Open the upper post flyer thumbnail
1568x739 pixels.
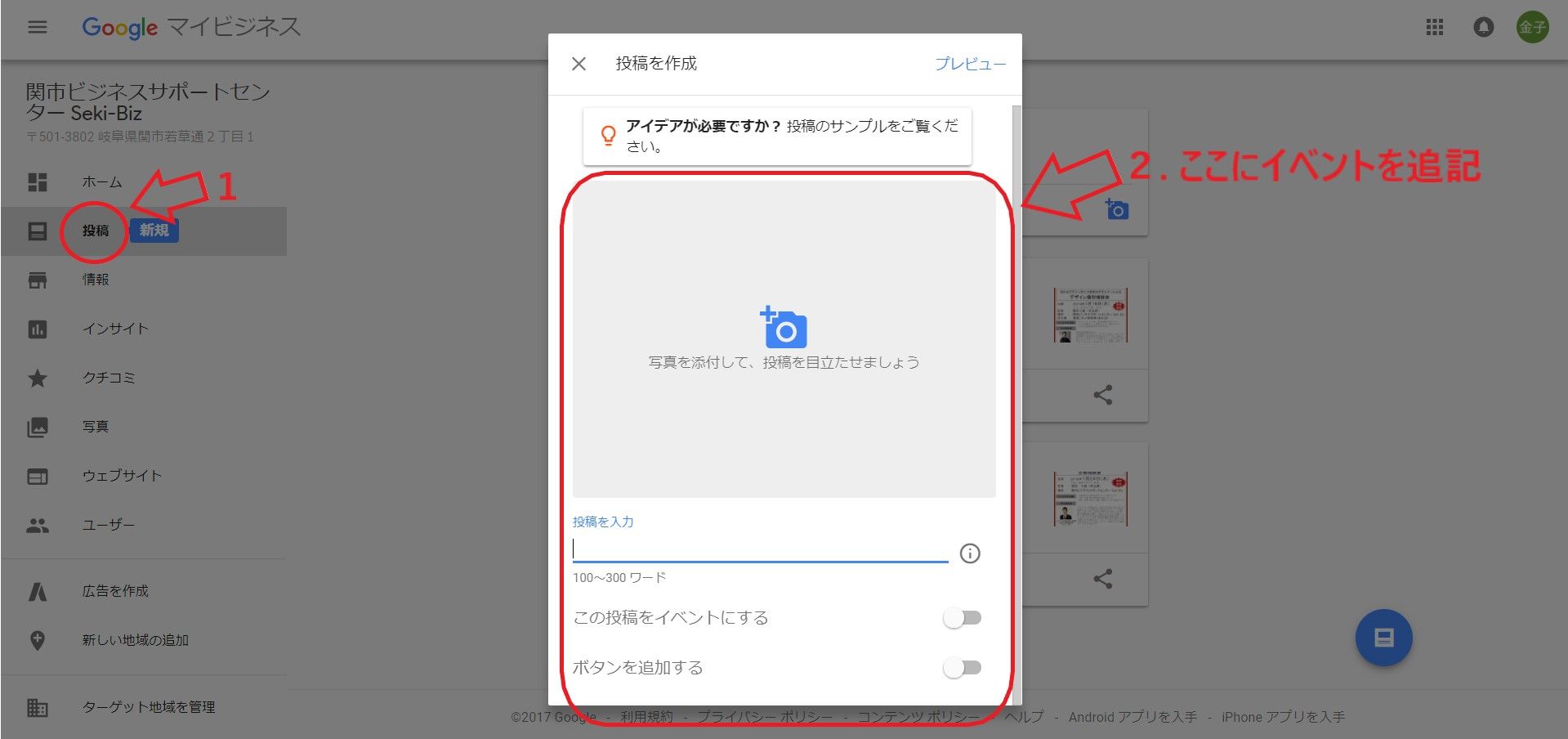pos(1091,315)
